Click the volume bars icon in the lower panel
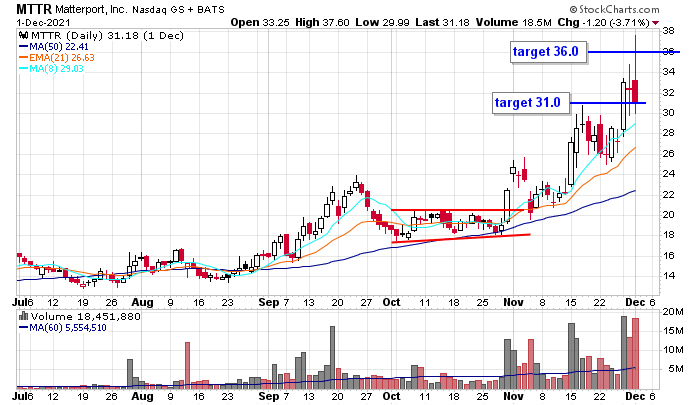 point(24,316)
